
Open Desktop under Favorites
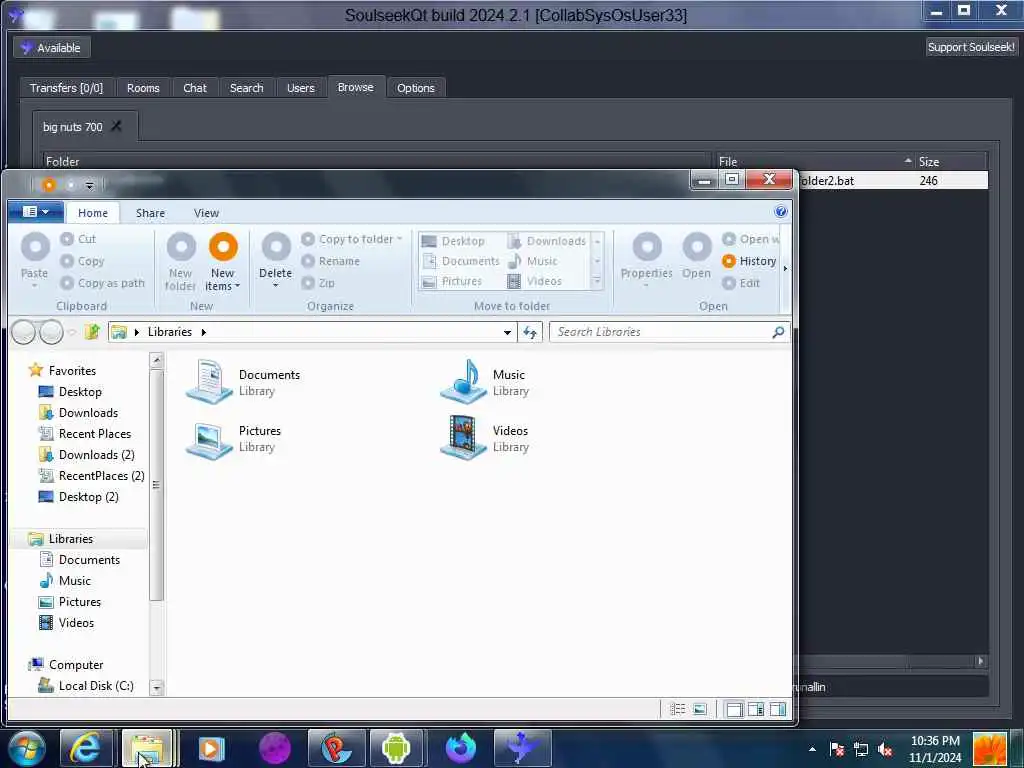tap(71, 392)
